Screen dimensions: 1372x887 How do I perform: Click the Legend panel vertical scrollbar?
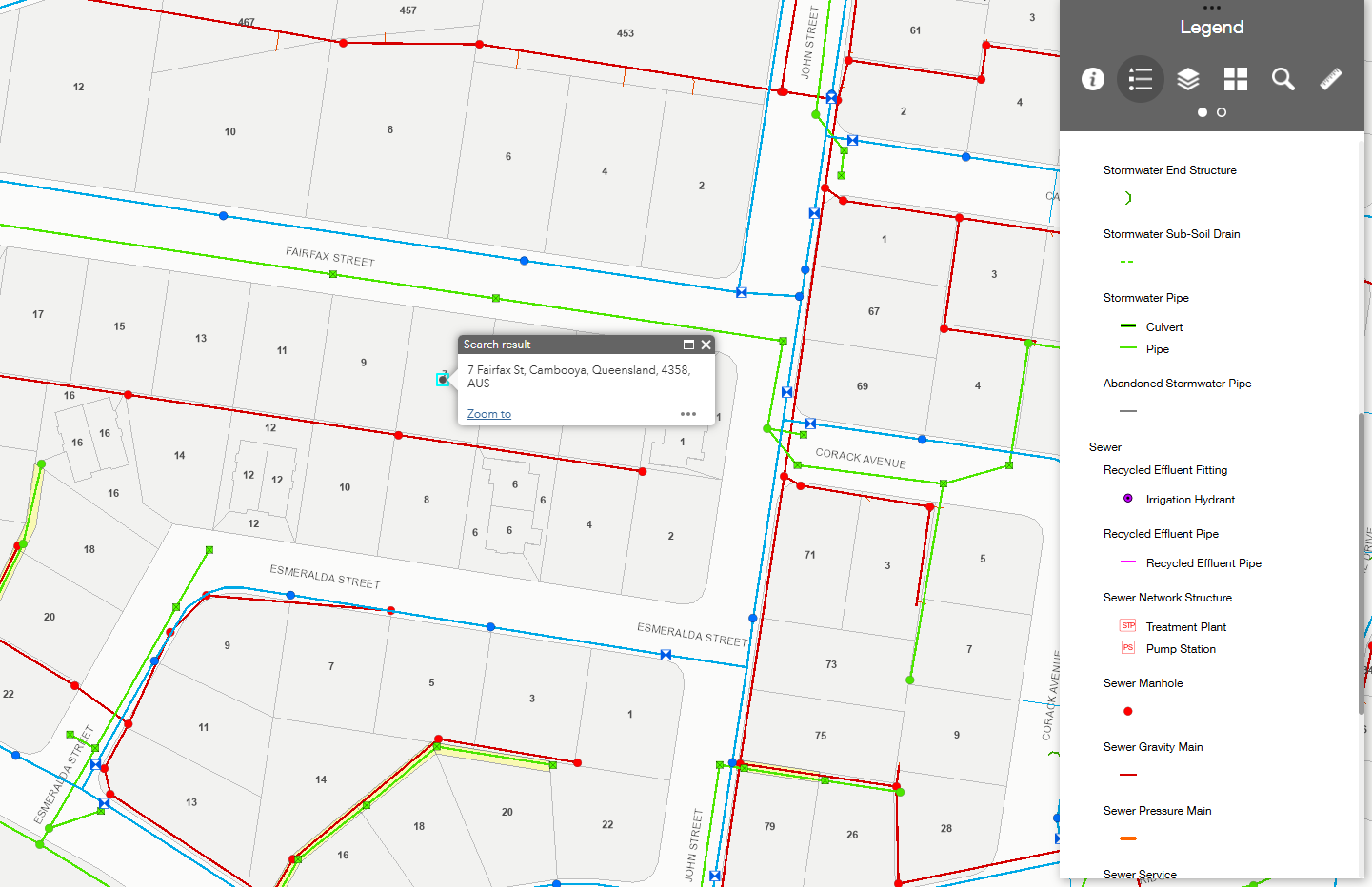[x=1362, y=562]
